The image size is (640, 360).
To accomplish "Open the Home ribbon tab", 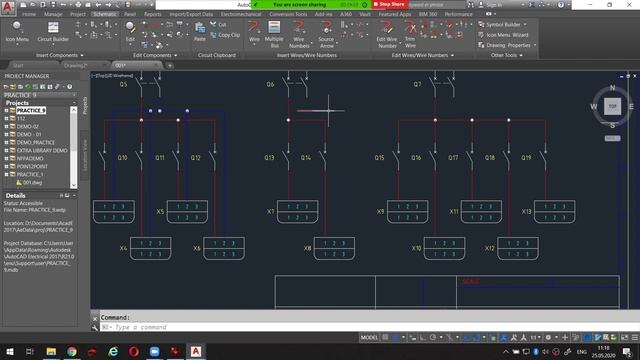I will (x=29, y=14).
